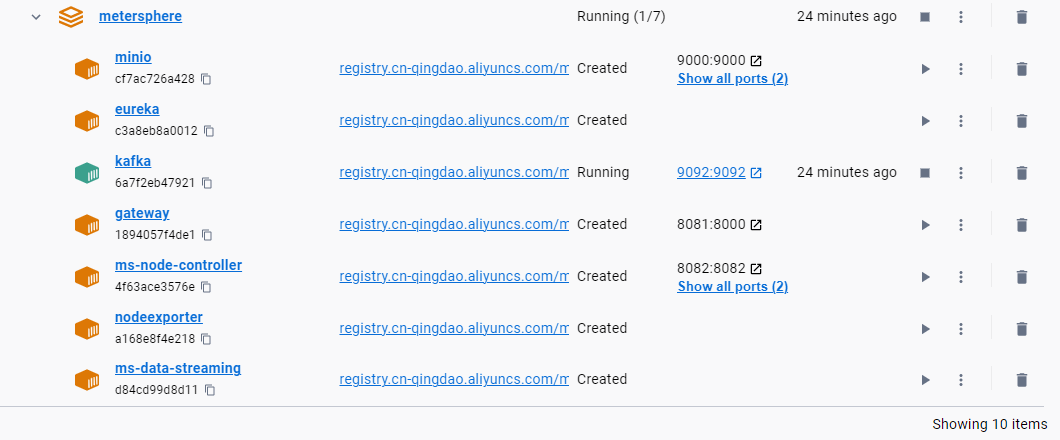Open the kafka container link

(x=132, y=162)
